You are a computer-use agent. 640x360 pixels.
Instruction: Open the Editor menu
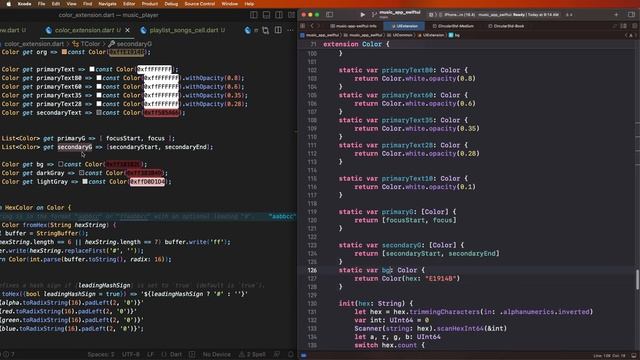[129, 4]
